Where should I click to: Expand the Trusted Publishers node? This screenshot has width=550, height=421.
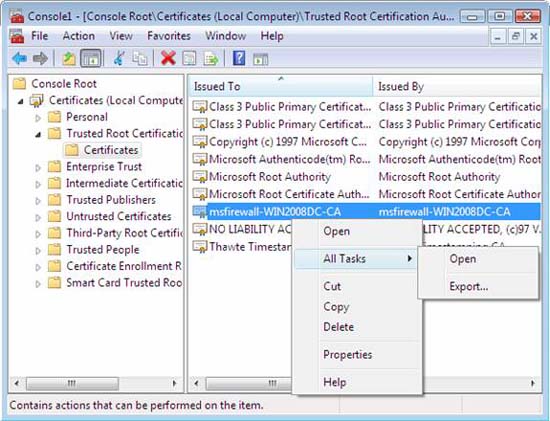pos(38,201)
